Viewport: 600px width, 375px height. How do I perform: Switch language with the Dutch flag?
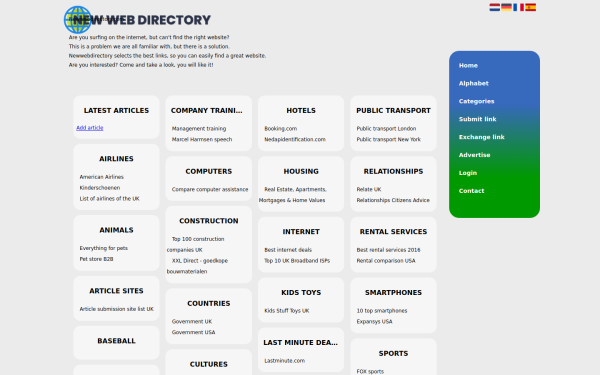494,7
